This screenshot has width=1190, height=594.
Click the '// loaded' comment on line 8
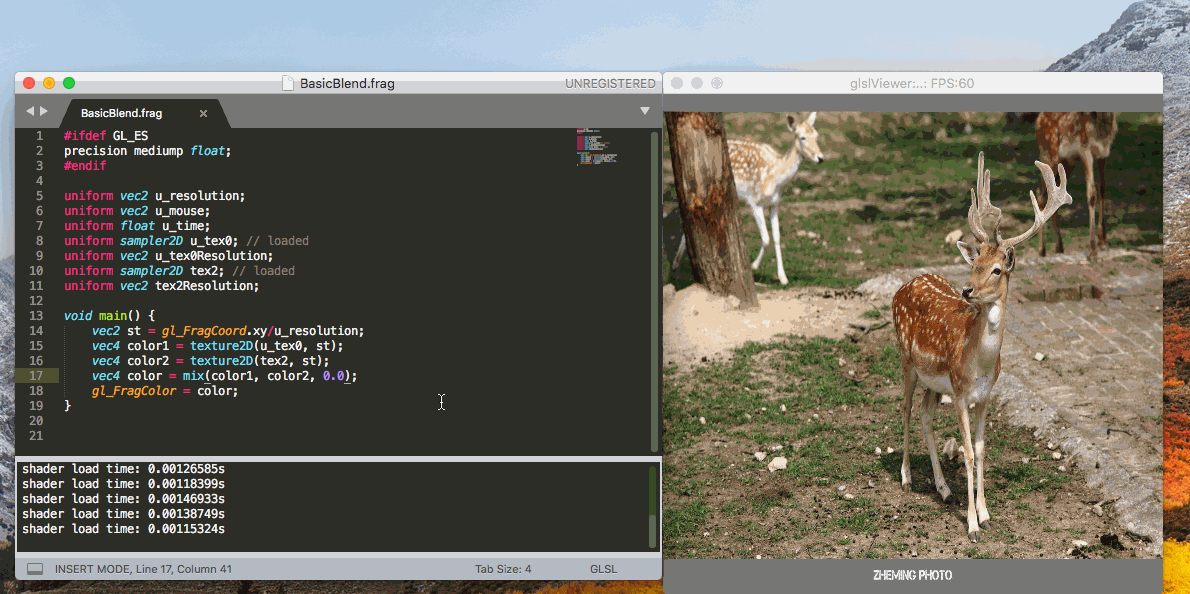277,241
